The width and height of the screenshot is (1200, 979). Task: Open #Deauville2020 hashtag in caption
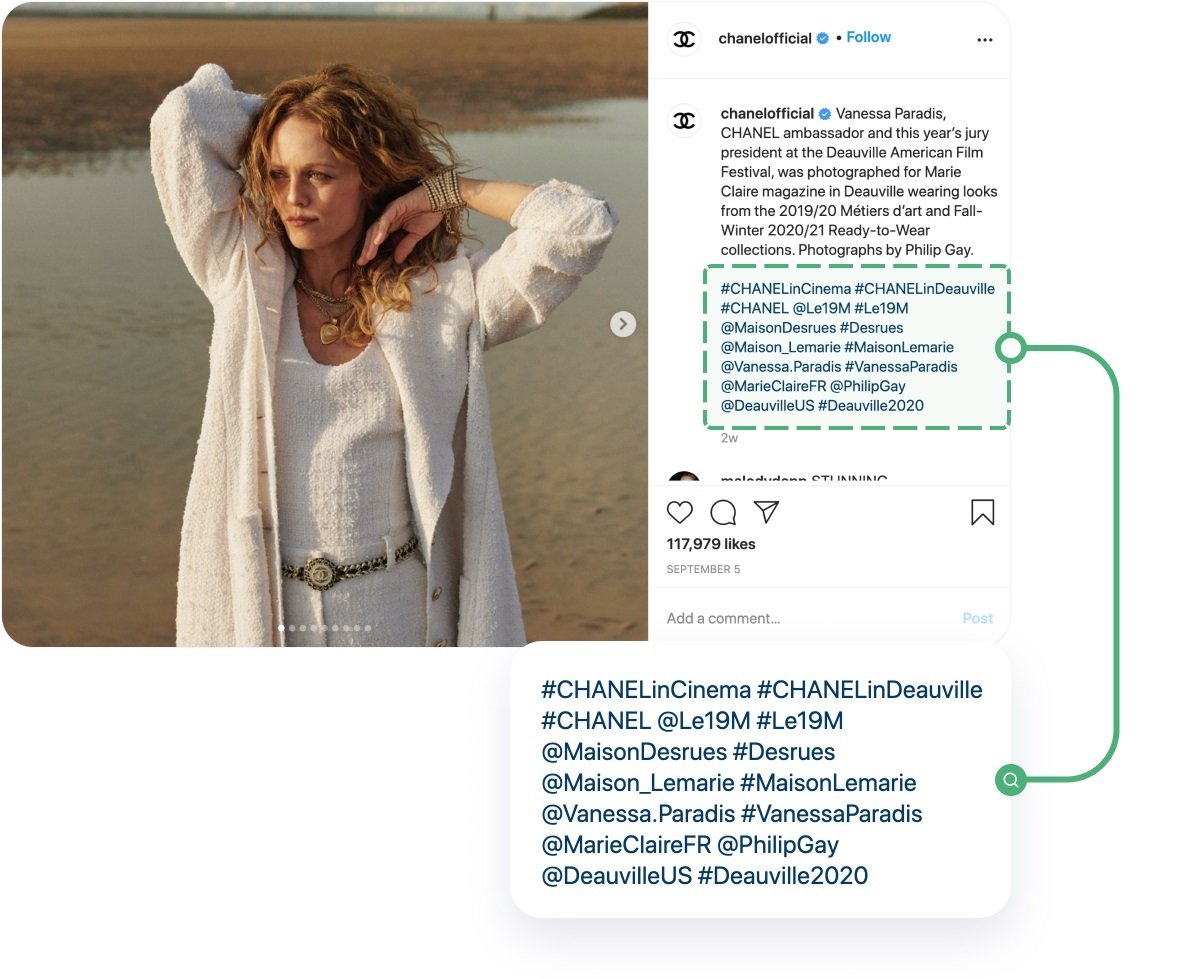pyautogui.click(x=871, y=406)
